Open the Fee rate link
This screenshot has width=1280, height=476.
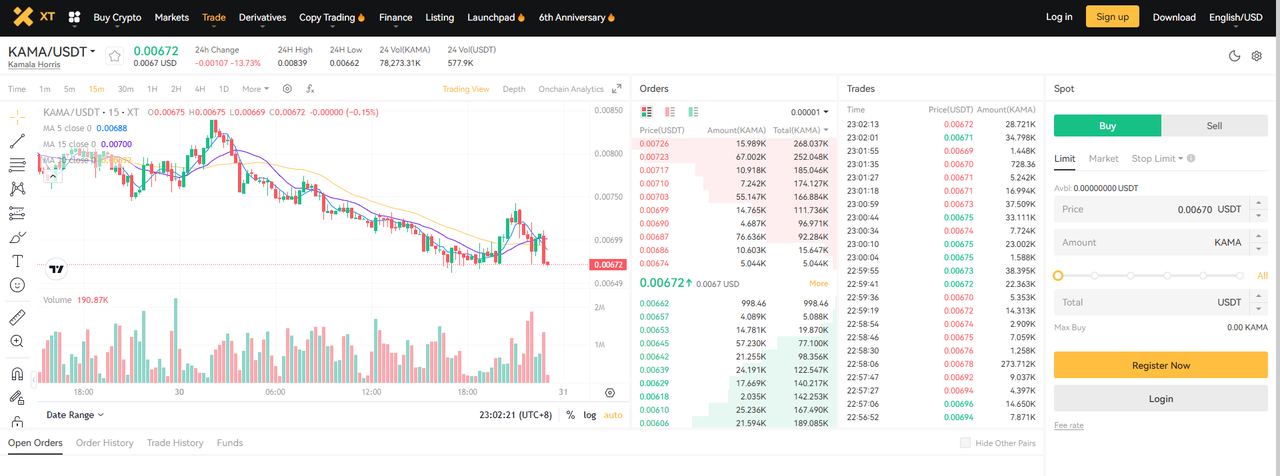[x=1068, y=425]
